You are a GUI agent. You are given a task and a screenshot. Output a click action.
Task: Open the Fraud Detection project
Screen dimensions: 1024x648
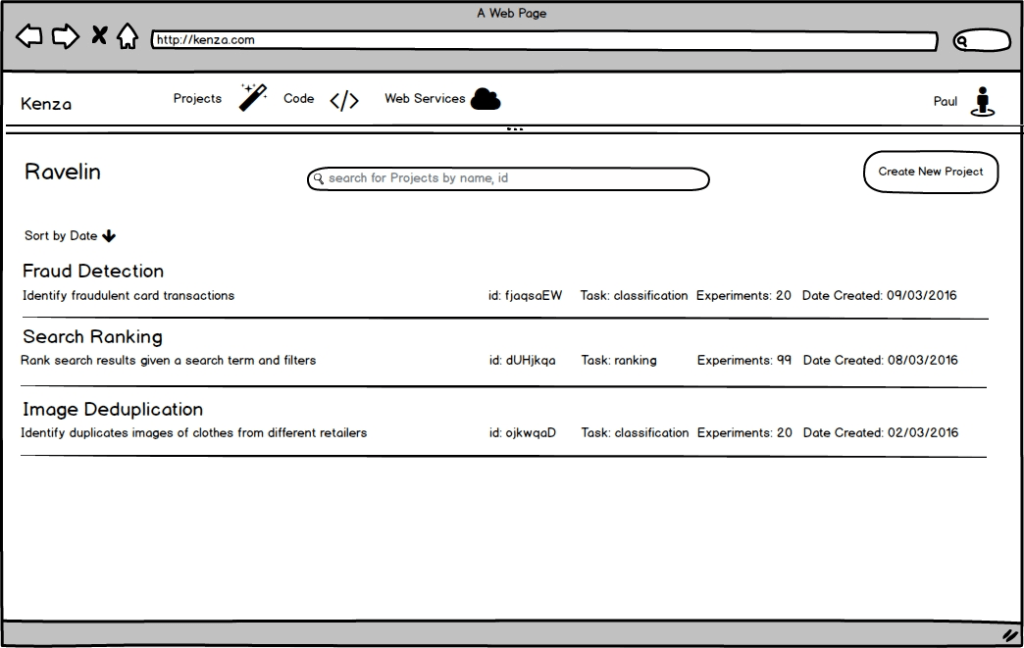click(x=93, y=271)
